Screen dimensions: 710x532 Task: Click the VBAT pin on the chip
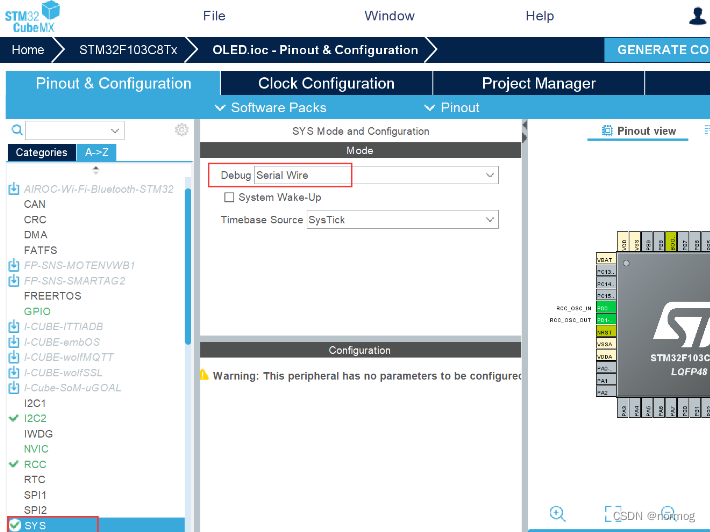[x=606, y=259]
